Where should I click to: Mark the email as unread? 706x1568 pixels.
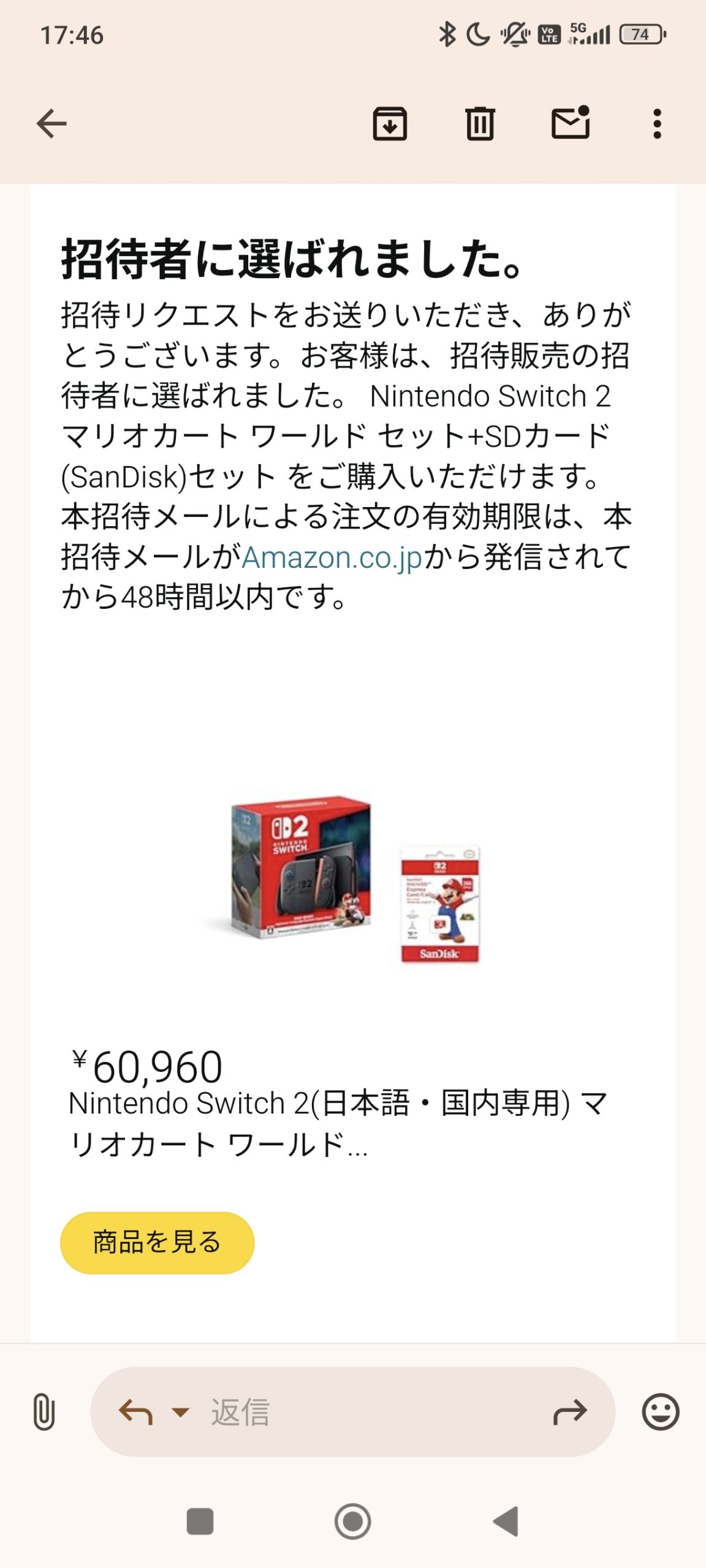tap(571, 123)
